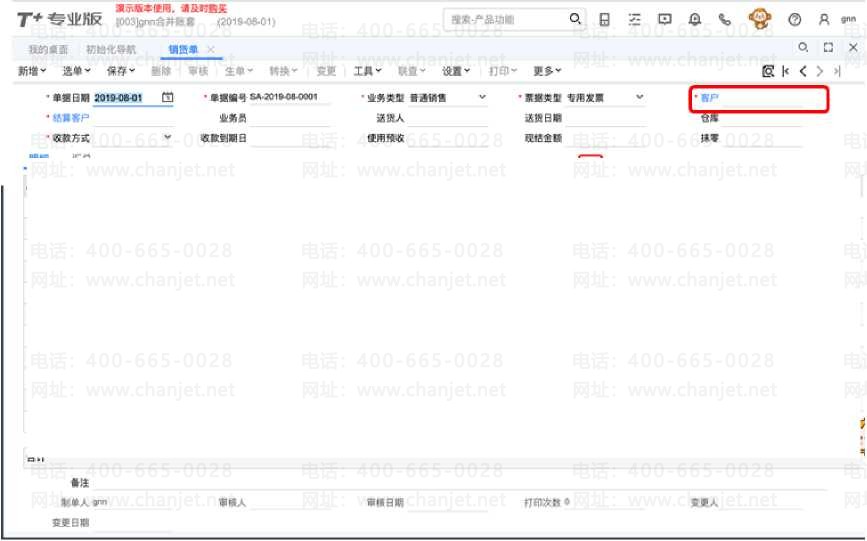Click the 变更人 field at the bottom
This screenshot has width=867, height=541.
(762, 502)
